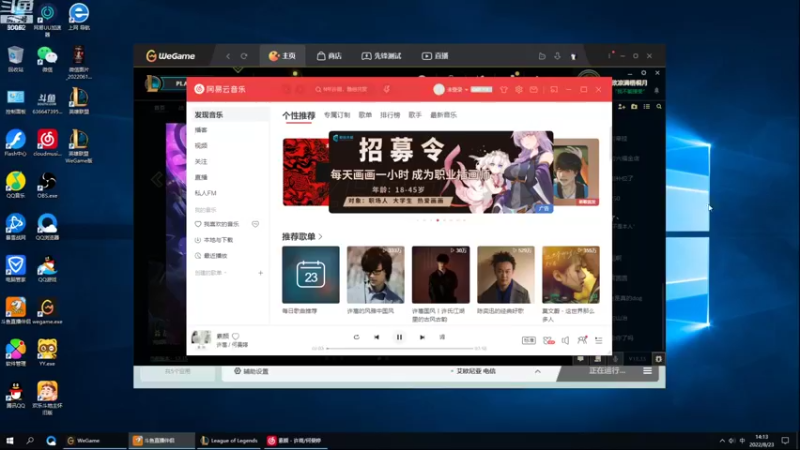Open the 排行榜 tab
This screenshot has width=800, height=450.
pyautogui.click(x=390, y=115)
